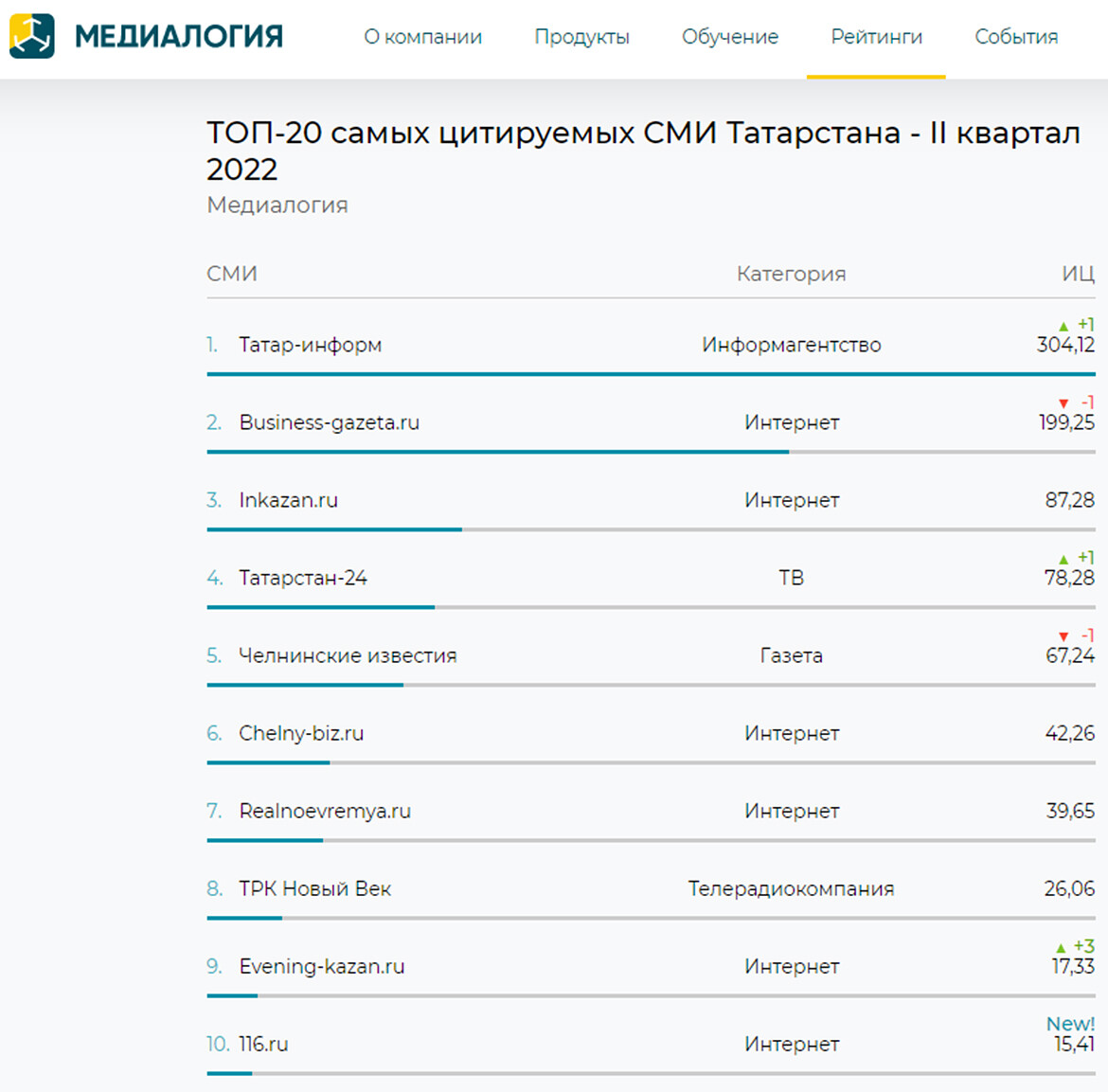
Task: Go to the Обучение section
Action: pyautogui.click(x=730, y=37)
